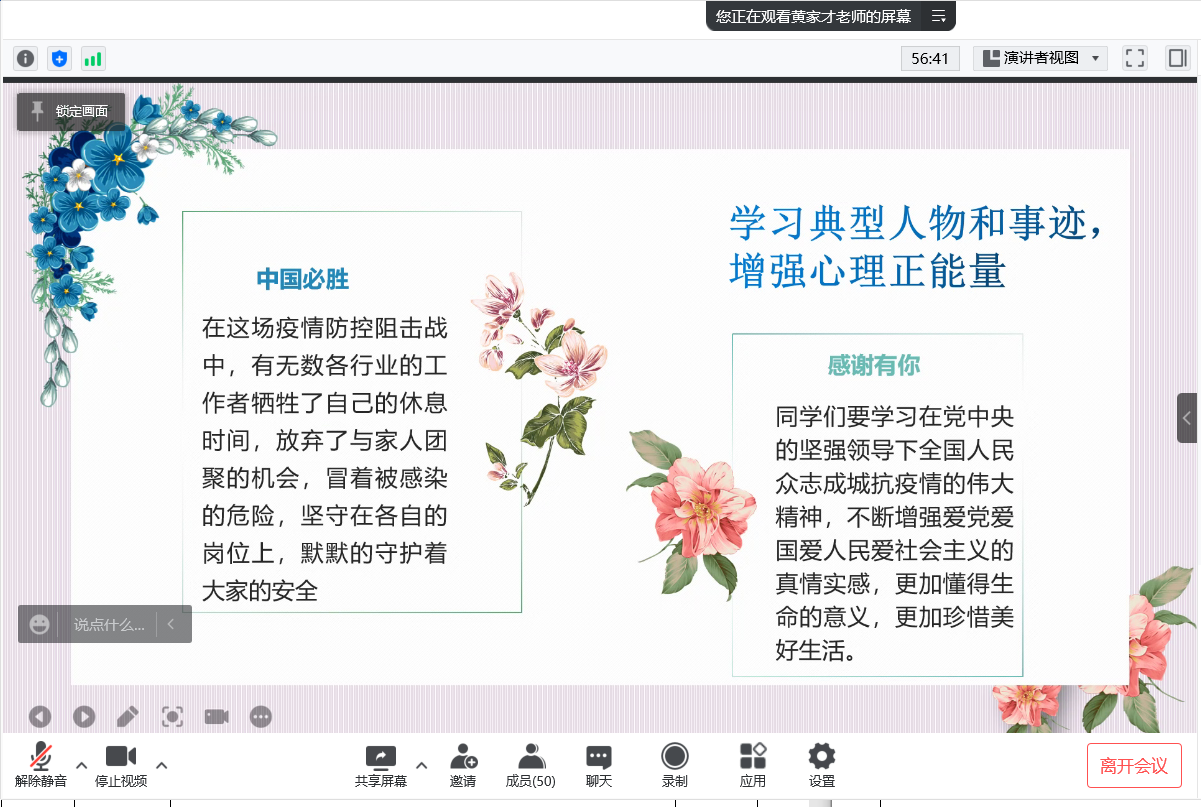The image size is (1201, 807).
Task: Open the 聊天 chat panel
Action: pos(599,764)
